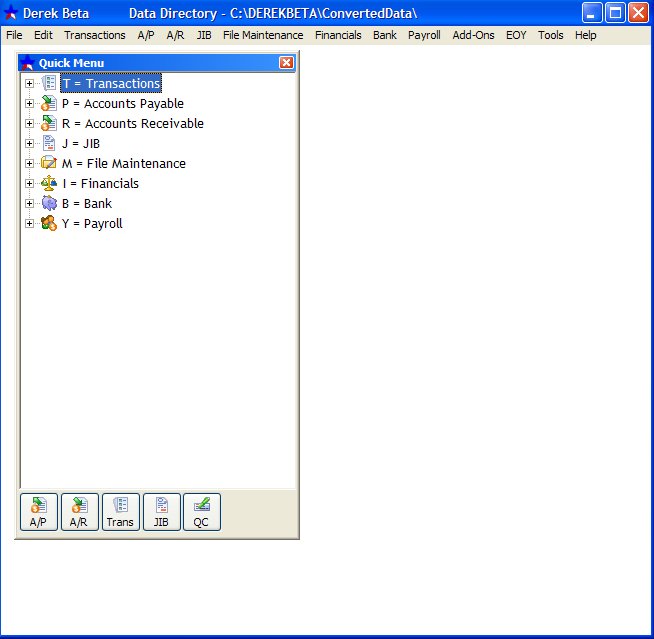The height and width of the screenshot is (639, 654).
Task: Open the A/R menu in the menu bar
Action: click(x=175, y=35)
